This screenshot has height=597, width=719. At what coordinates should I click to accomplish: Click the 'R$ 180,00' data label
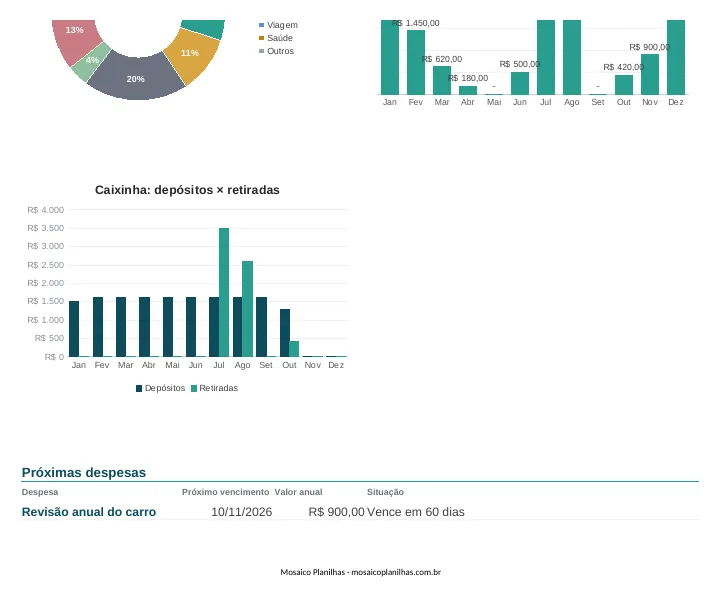468,78
